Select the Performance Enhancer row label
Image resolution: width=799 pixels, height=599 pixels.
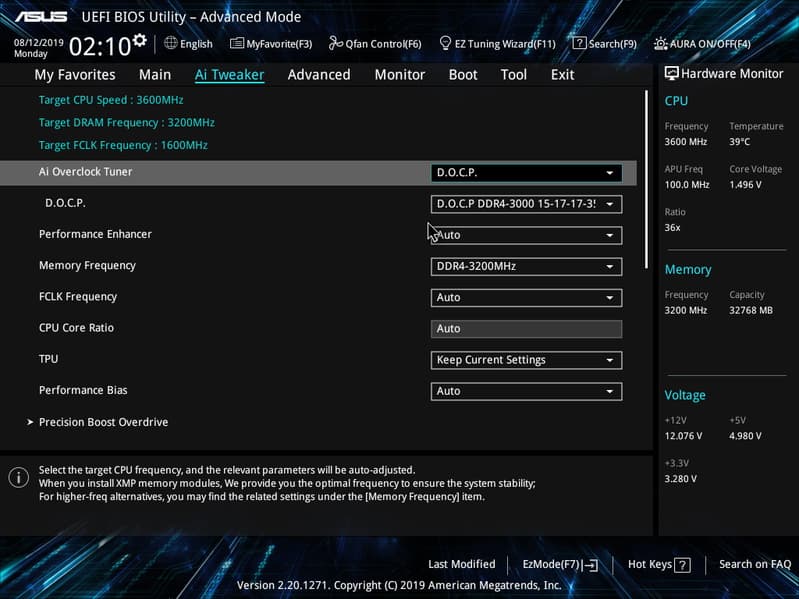(x=95, y=234)
